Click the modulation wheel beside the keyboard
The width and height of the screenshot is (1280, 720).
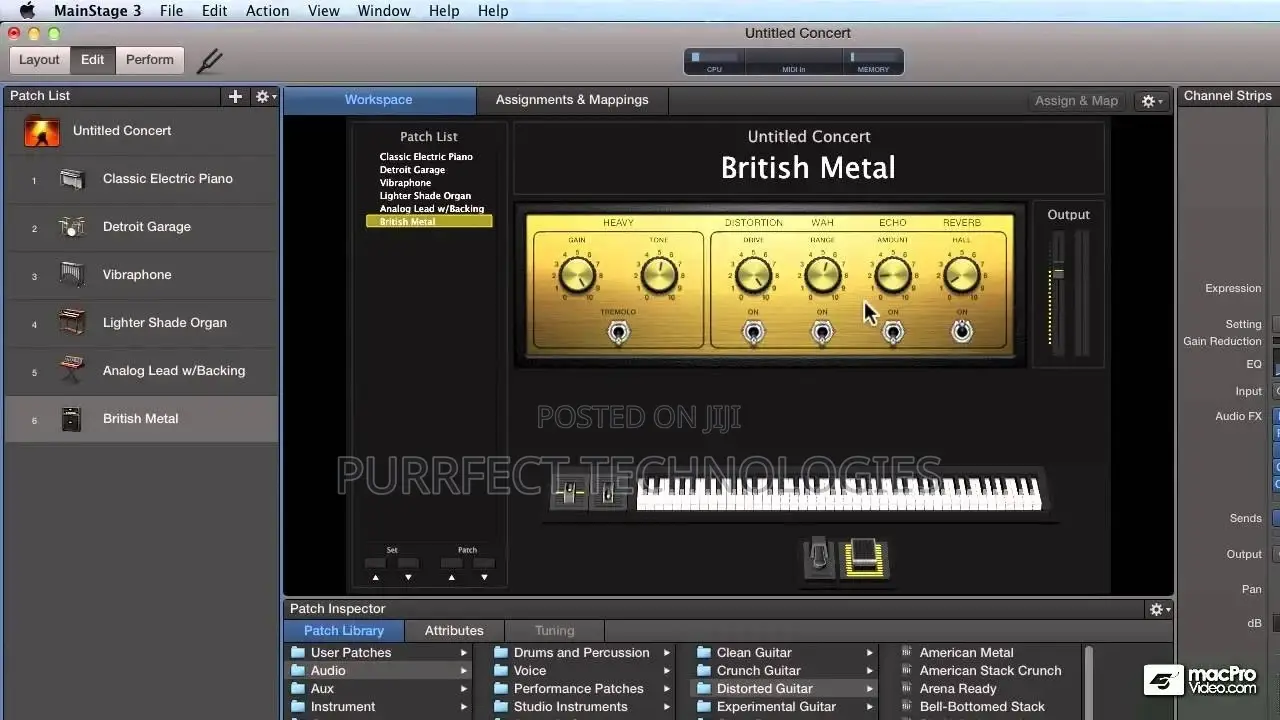pyautogui.click(x=606, y=493)
